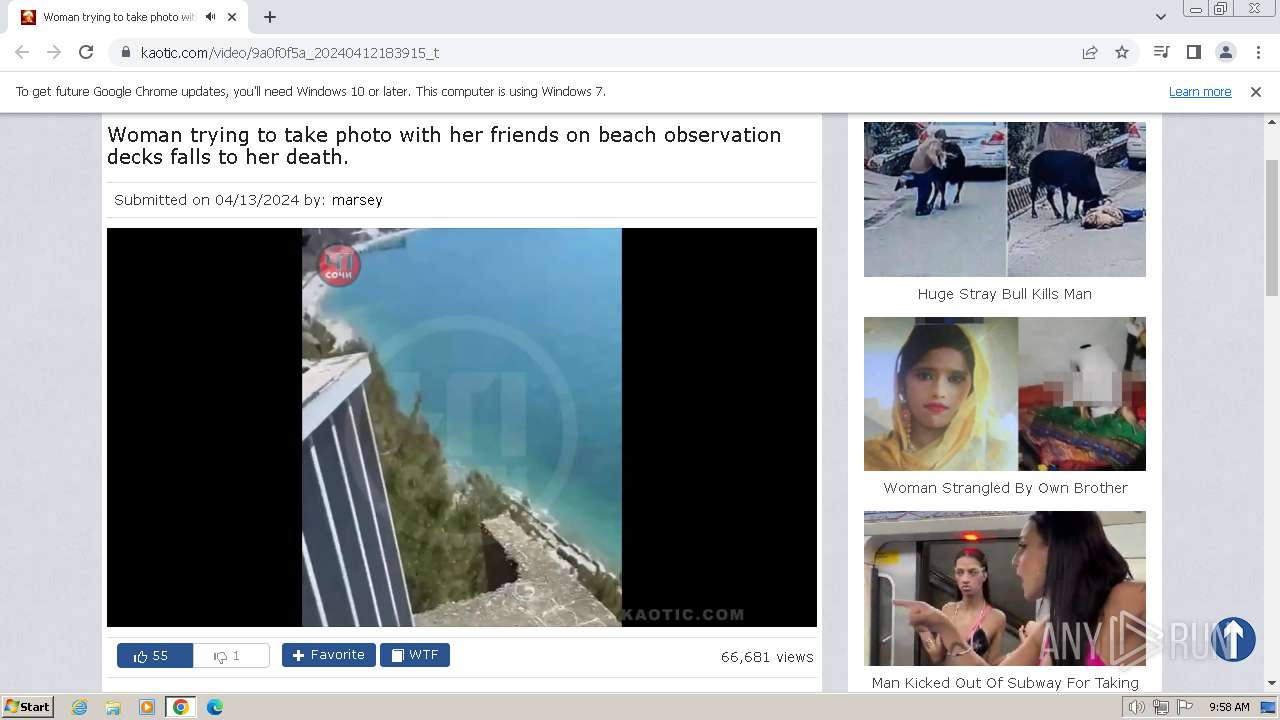The height and width of the screenshot is (720, 1280).
Task: Open Woman Strangled By Own Brother title link
Action: tap(1005, 488)
